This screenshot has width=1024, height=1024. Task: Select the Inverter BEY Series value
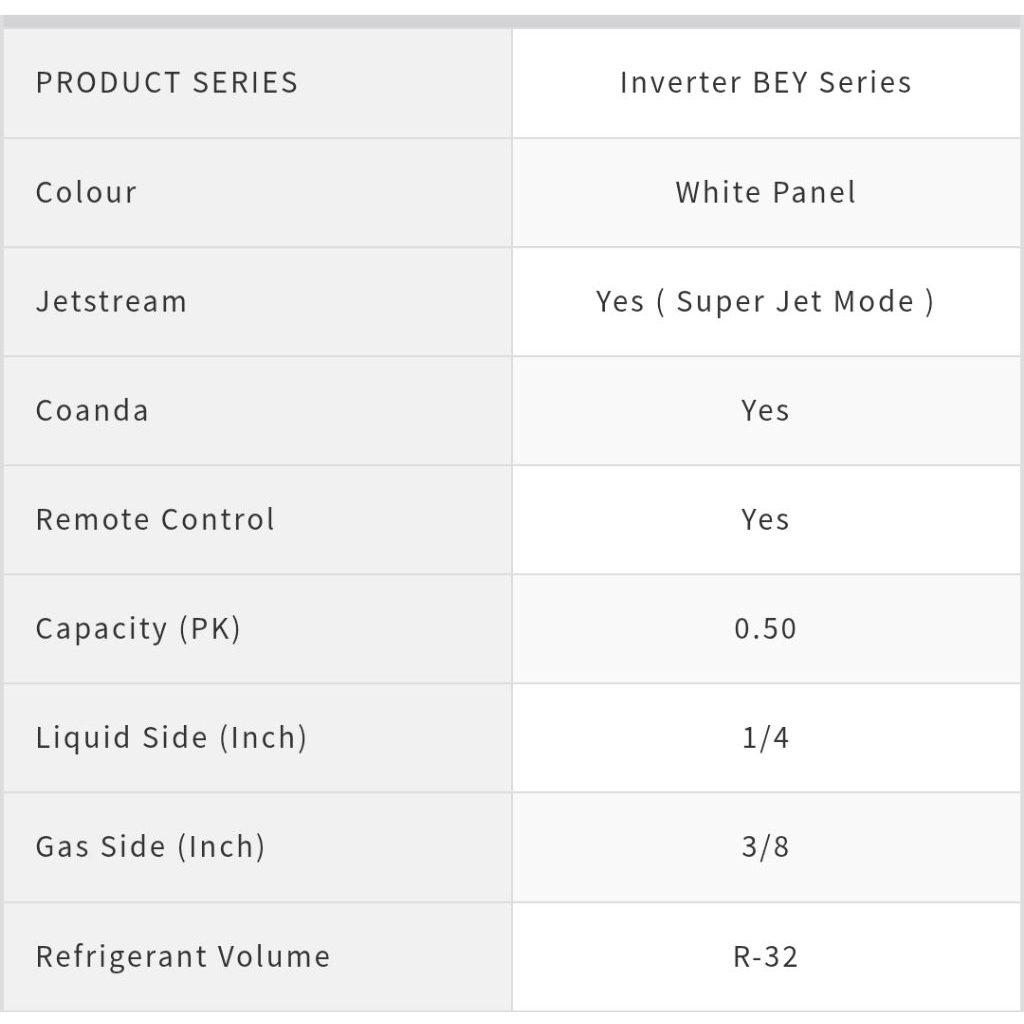(765, 82)
